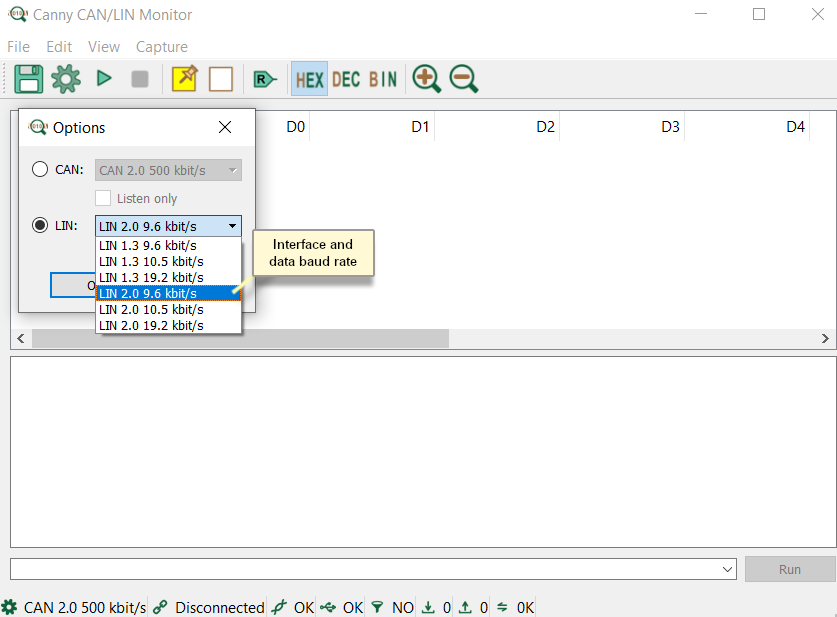The height and width of the screenshot is (617, 837).
Task: Click the Canny CAN/LIN Monitor title bar app icon
Action: [x=18, y=14]
